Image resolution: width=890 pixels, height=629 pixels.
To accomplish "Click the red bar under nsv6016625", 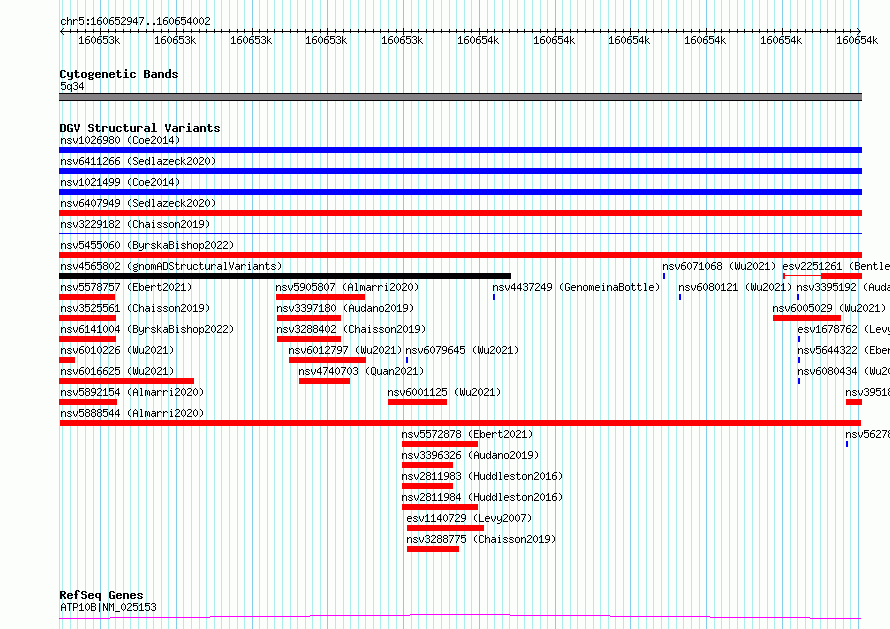I will point(127,381).
